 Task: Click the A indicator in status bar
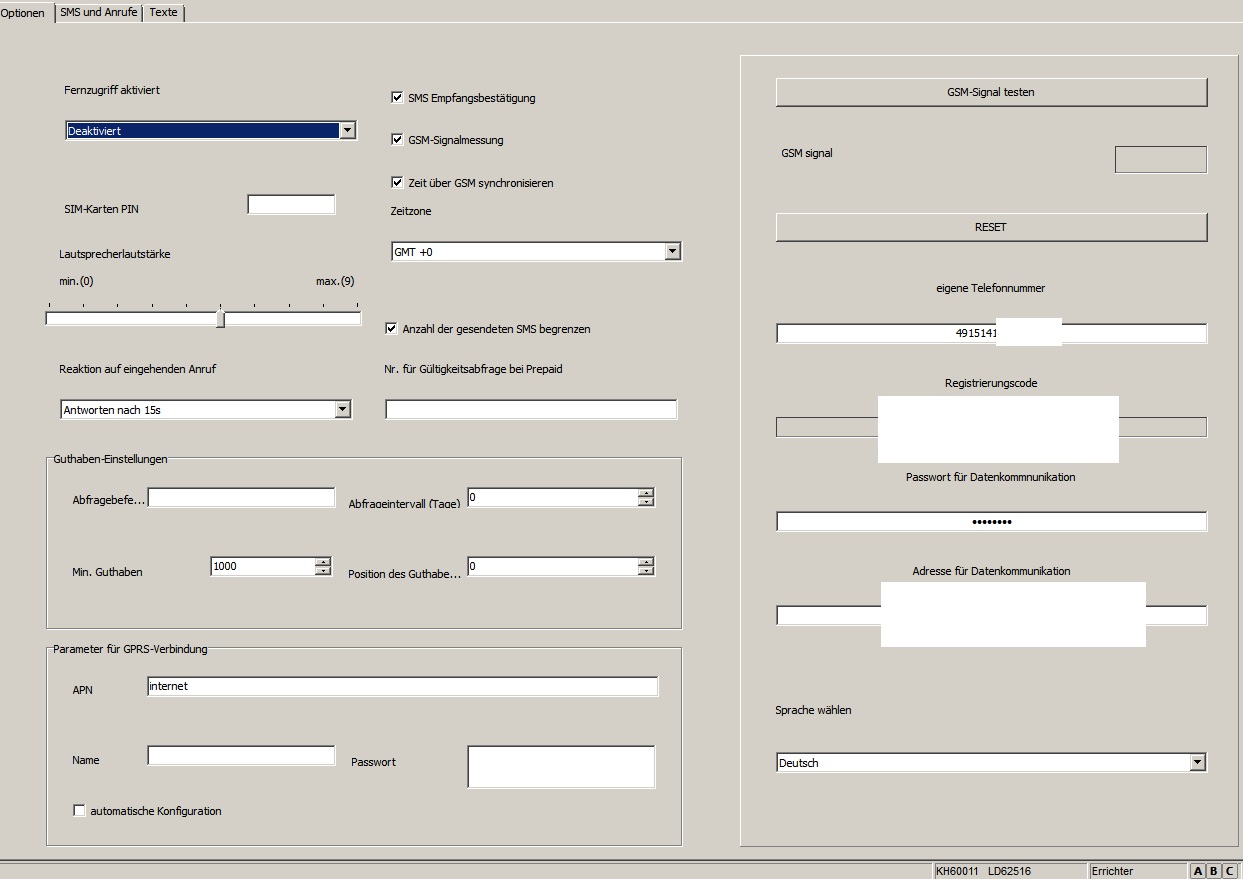point(1198,871)
